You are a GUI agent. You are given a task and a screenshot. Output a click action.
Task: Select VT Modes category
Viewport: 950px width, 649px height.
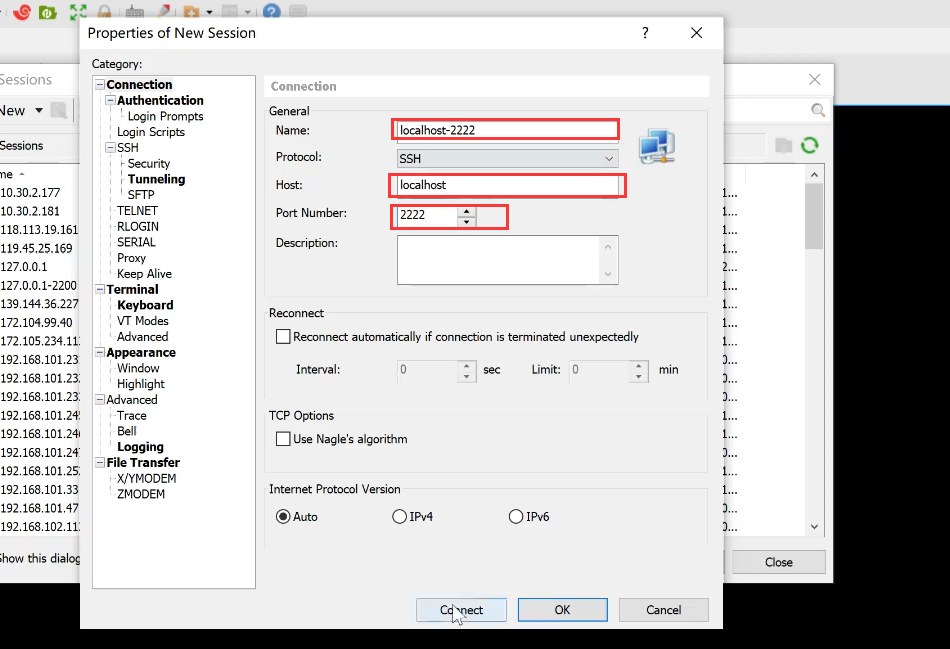click(142, 321)
